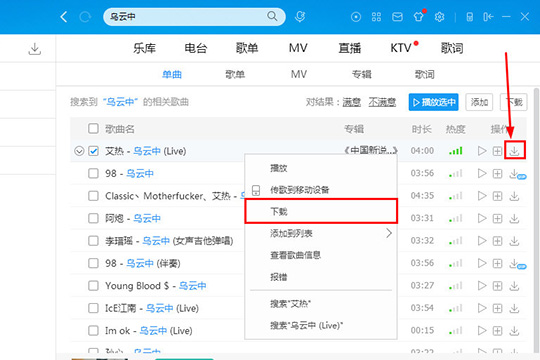Screen dimensions: 540x360
Task: Choose 播放 from the context menu
Action: [x=321, y=168]
